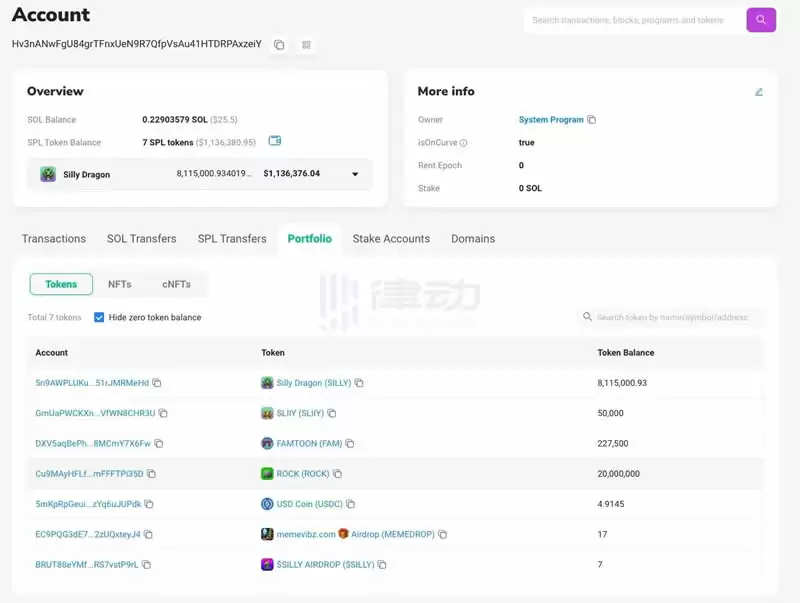
Task: Switch to SPL Transfers tab
Action: 232,239
